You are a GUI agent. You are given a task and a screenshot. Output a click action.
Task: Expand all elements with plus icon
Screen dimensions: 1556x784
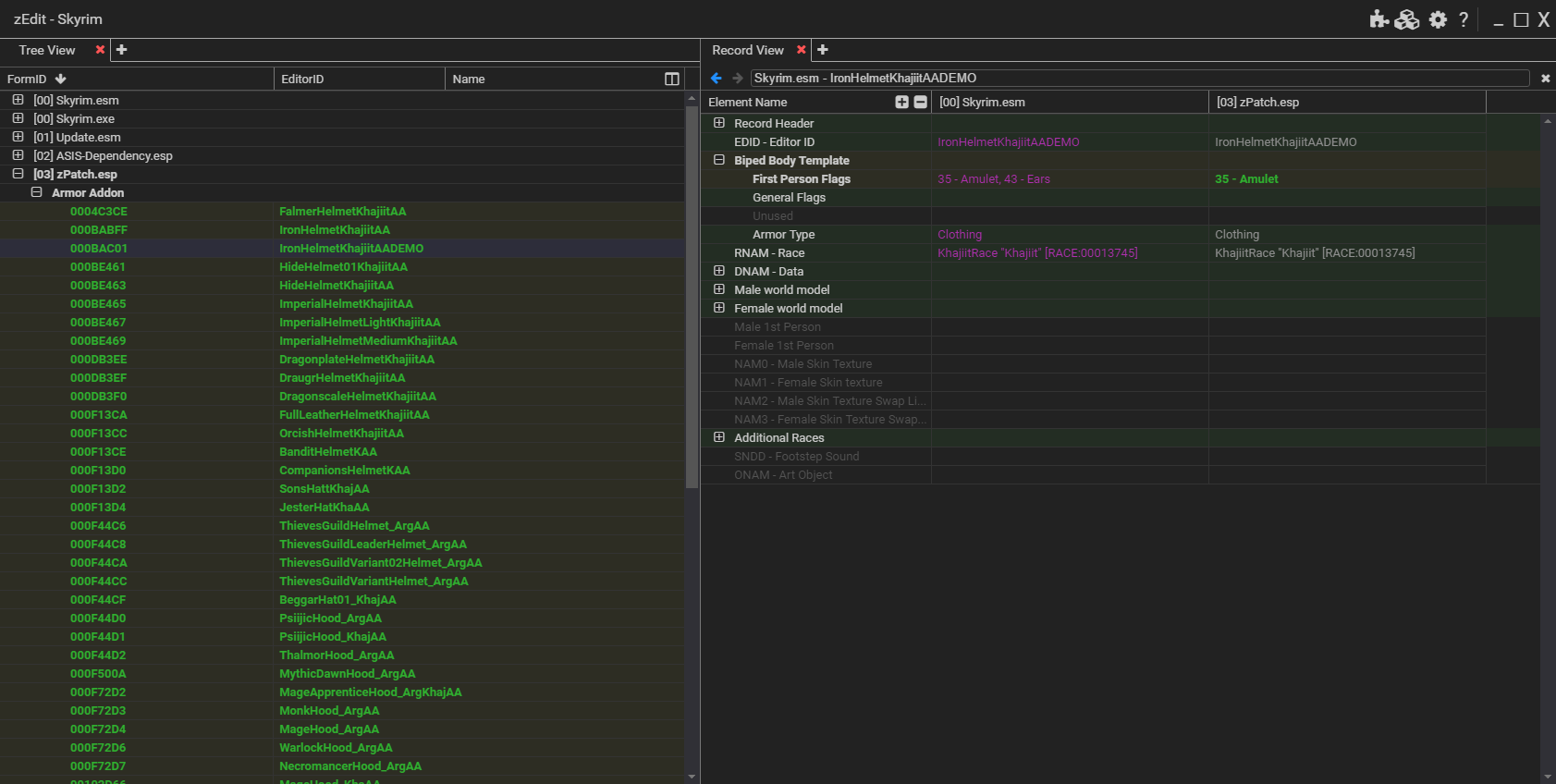coord(901,103)
